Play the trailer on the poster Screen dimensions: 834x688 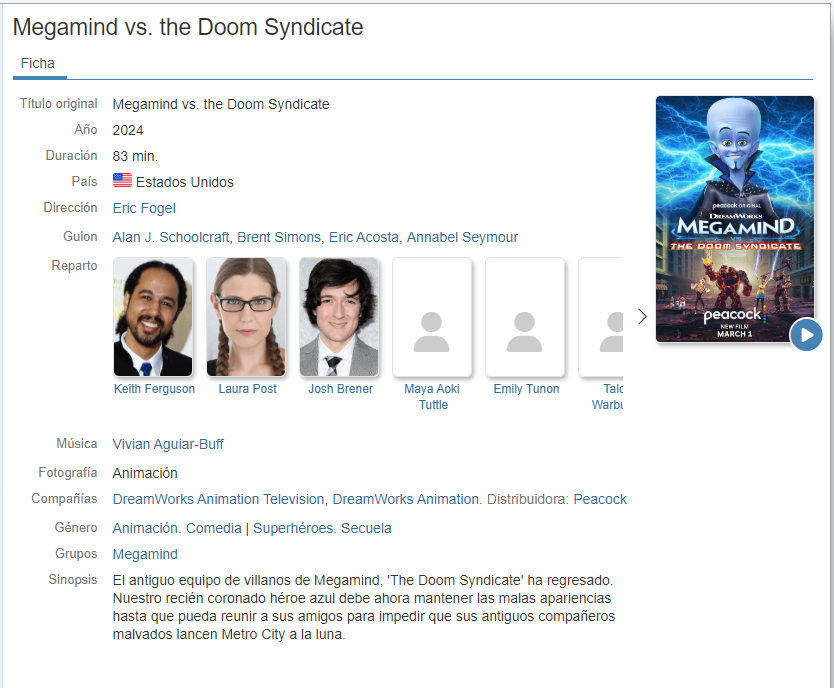click(806, 334)
